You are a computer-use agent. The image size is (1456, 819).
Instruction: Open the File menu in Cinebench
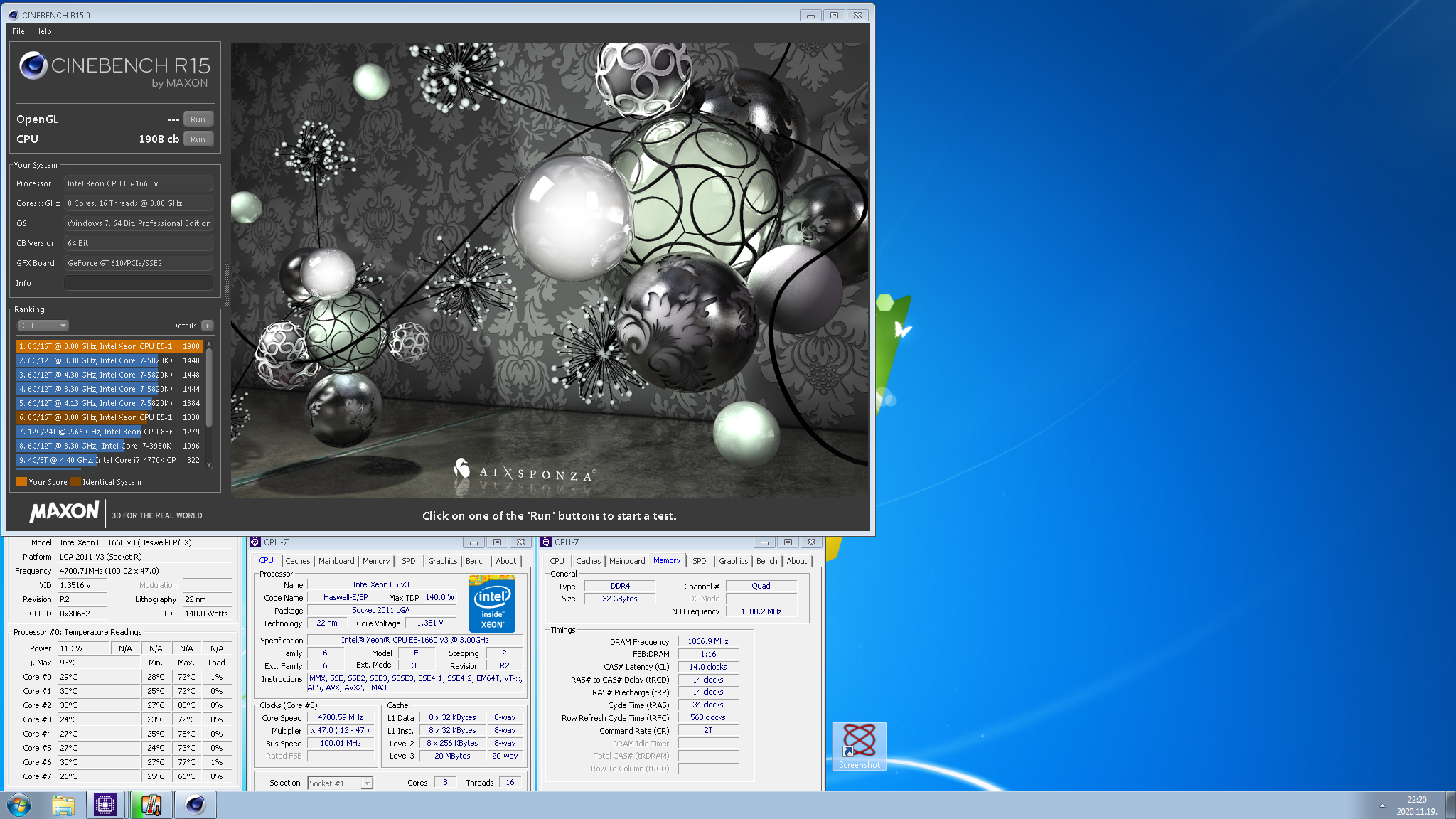pyautogui.click(x=18, y=31)
